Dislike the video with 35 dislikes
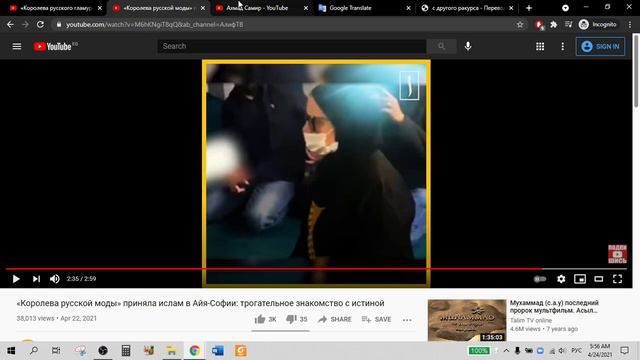This screenshot has width=640, height=360. pos(297,319)
